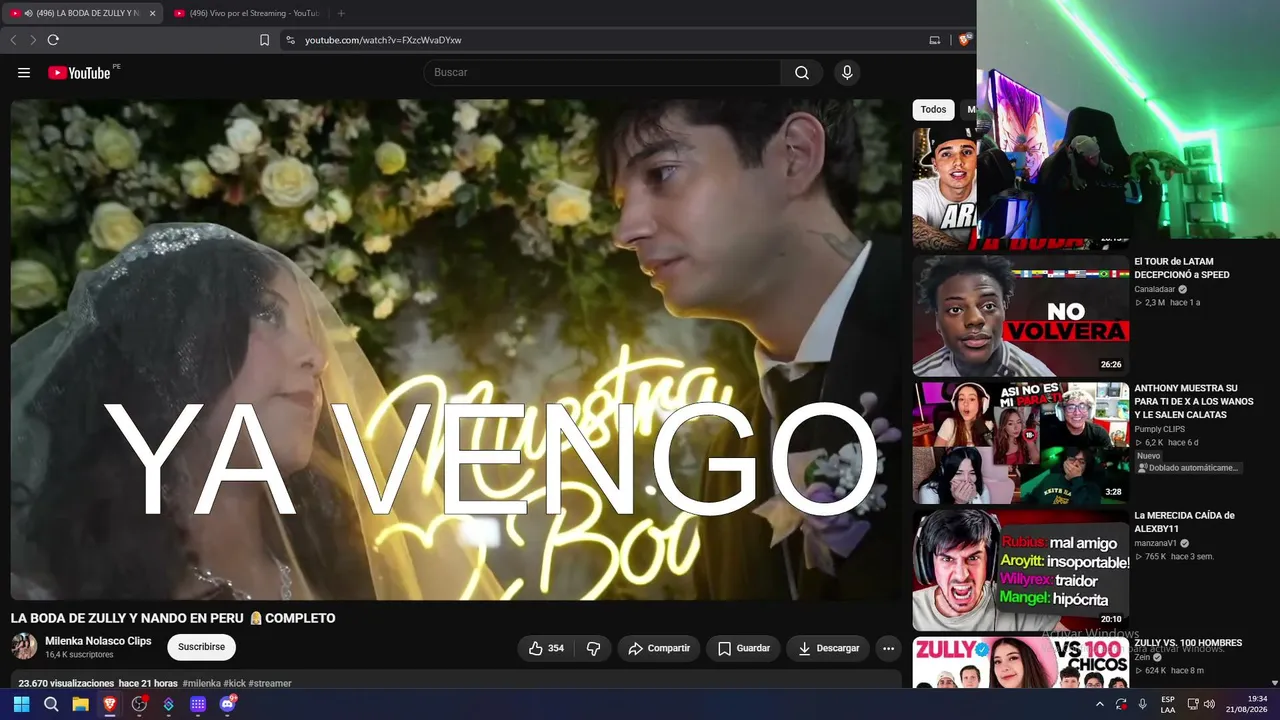1280x720 pixels.
Task: Close the LA BODA DE ZULLY tab
Action: [152, 13]
